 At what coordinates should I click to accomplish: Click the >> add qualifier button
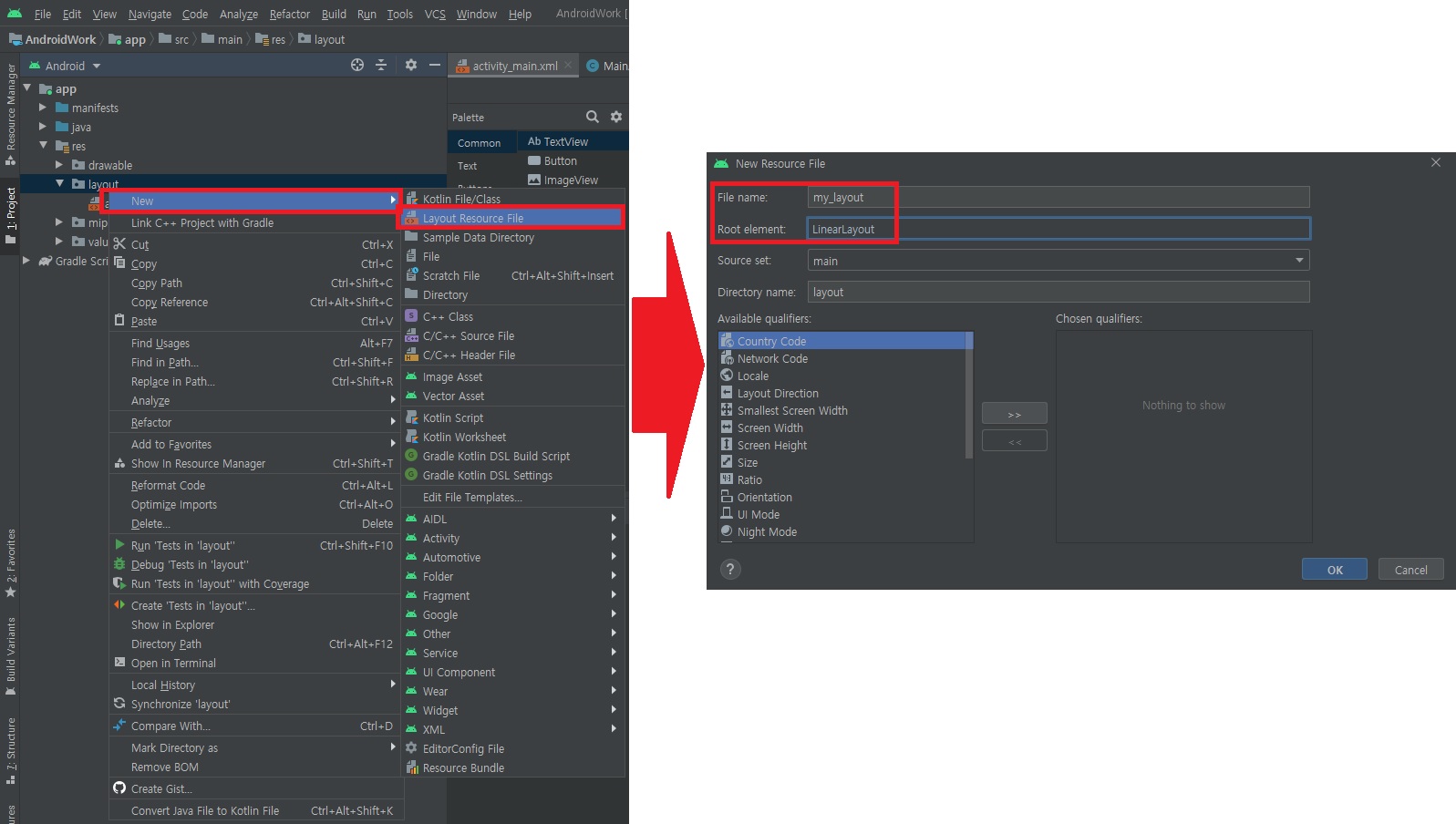pos(1014,414)
